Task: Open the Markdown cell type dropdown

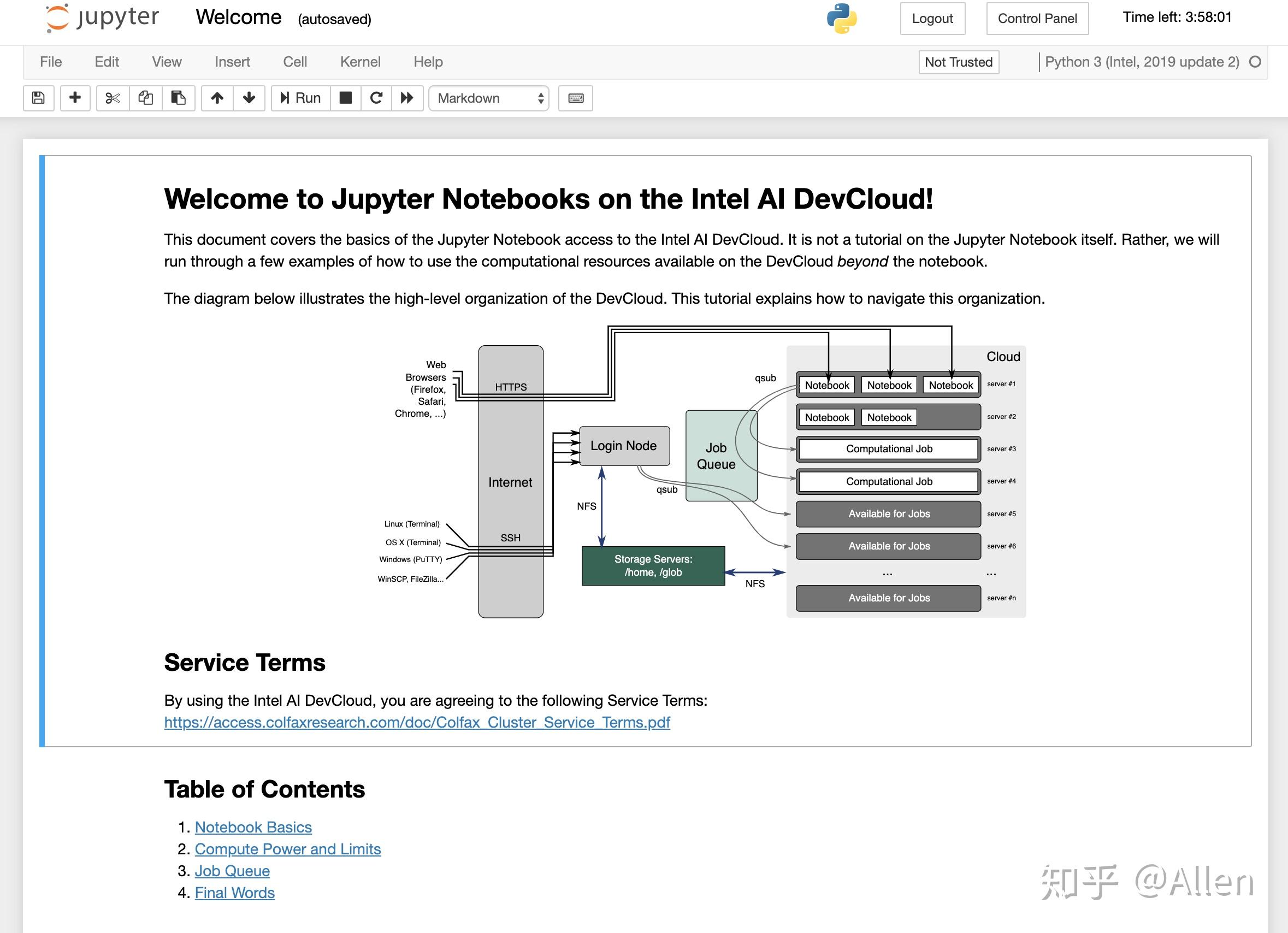Action: click(488, 98)
